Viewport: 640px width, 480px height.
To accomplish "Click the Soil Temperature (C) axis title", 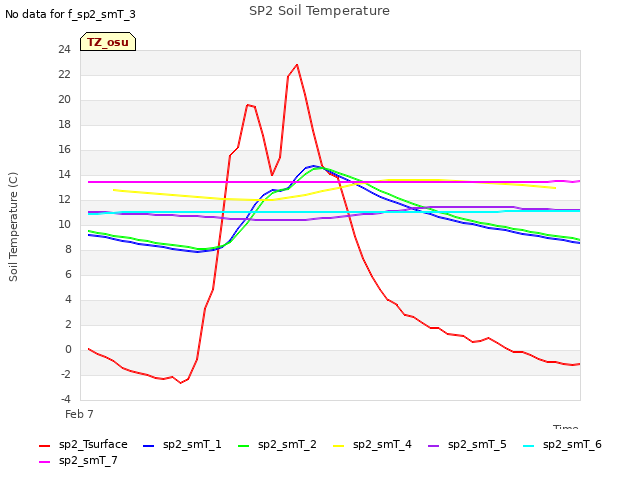I will pyautogui.click(x=13, y=227).
